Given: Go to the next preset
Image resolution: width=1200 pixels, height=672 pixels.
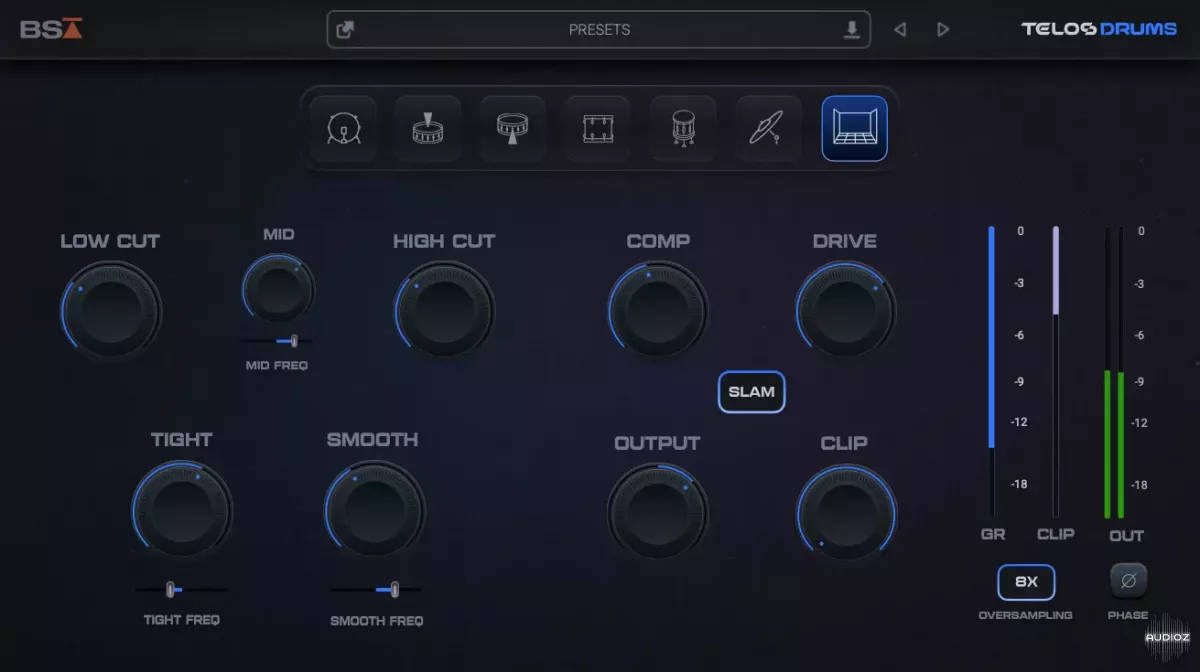Looking at the screenshot, I should (x=943, y=30).
